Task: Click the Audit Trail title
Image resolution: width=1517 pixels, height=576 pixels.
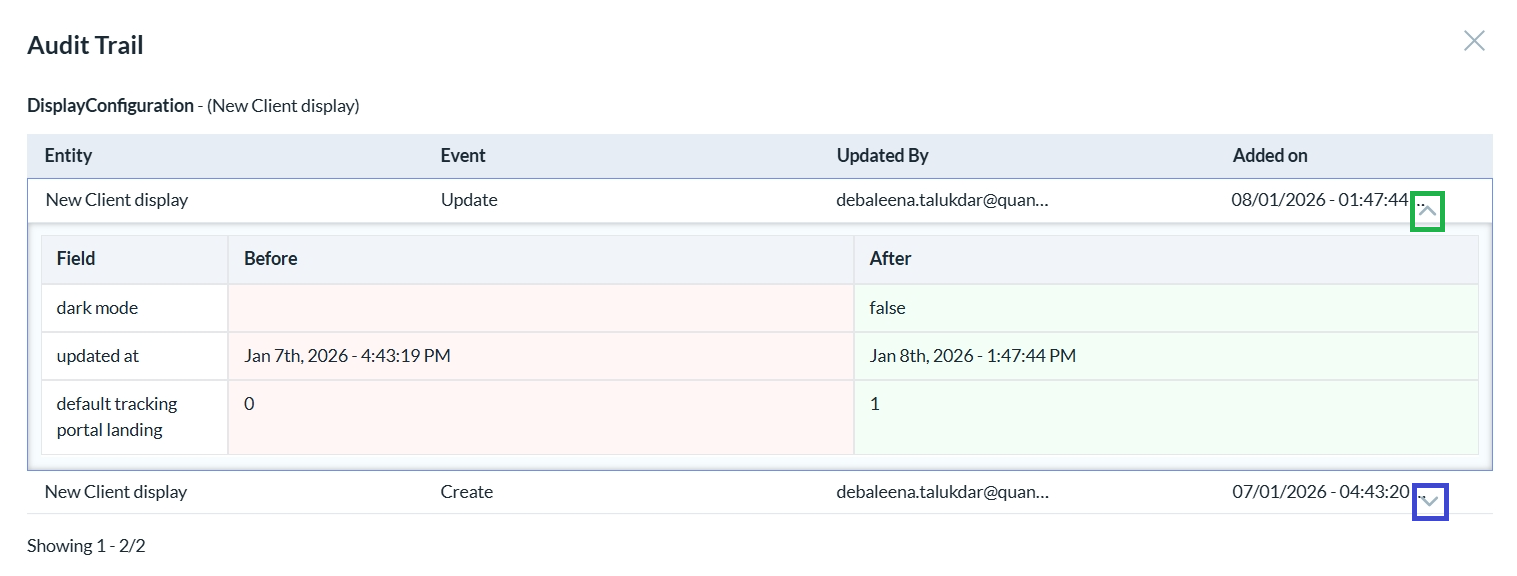Action: pos(85,44)
